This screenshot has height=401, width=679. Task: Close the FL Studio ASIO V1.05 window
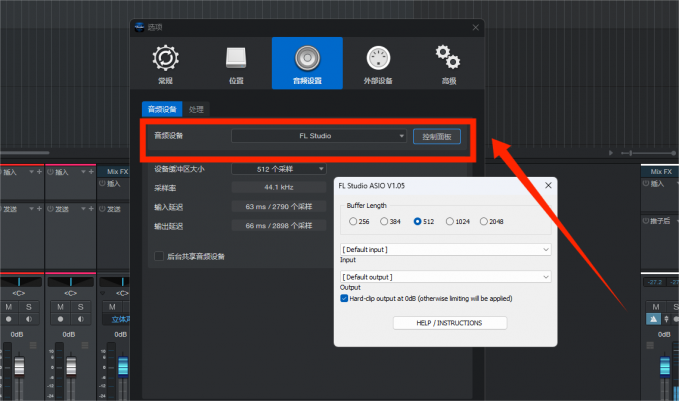[x=548, y=185]
